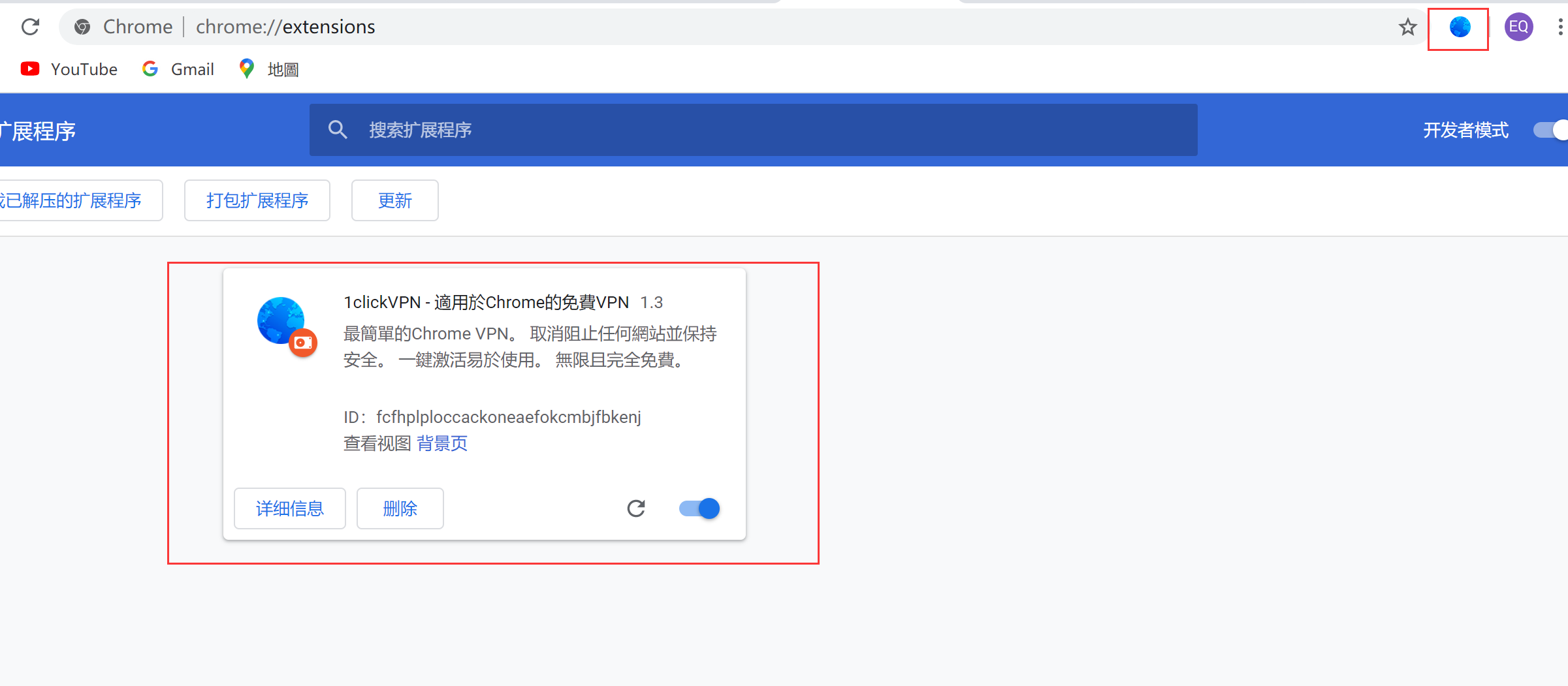Bookmark this page with the star icon
Viewport: 1568px width, 686px height.
pyautogui.click(x=1407, y=27)
